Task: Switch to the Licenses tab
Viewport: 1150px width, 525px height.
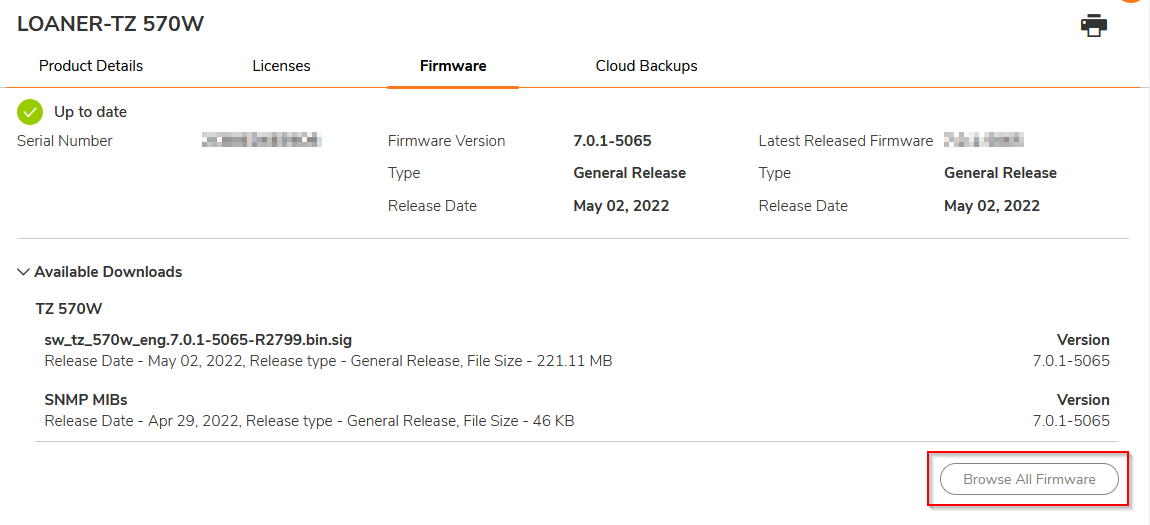Action: (282, 66)
